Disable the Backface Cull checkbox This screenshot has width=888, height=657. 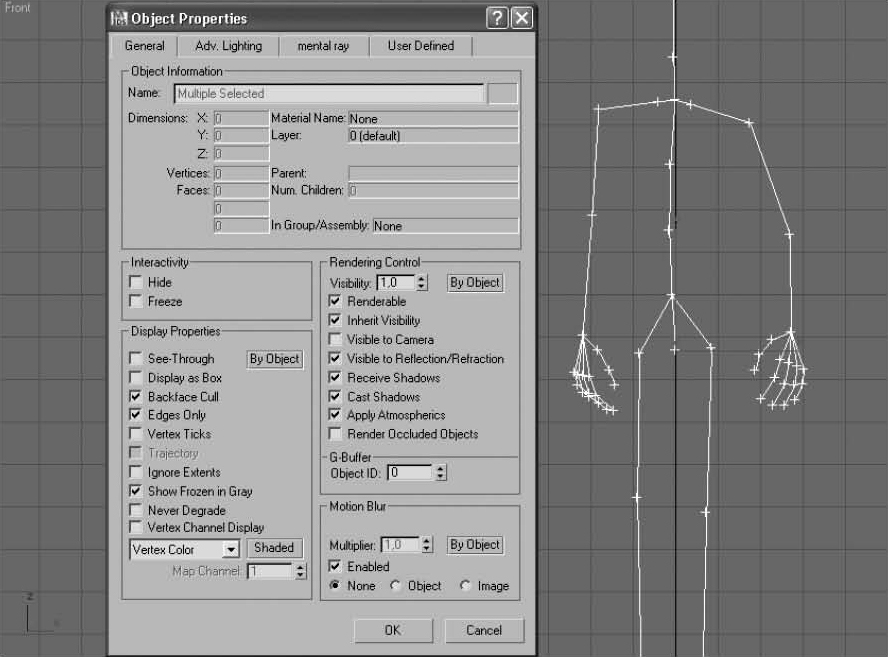point(136,397)
